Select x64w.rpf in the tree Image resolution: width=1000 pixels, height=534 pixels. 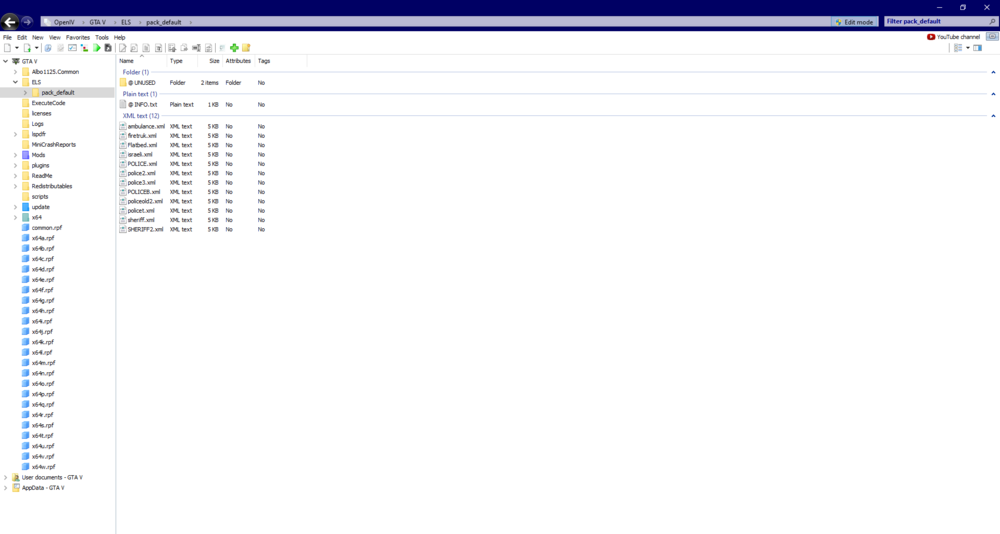(x=43, y=467)
